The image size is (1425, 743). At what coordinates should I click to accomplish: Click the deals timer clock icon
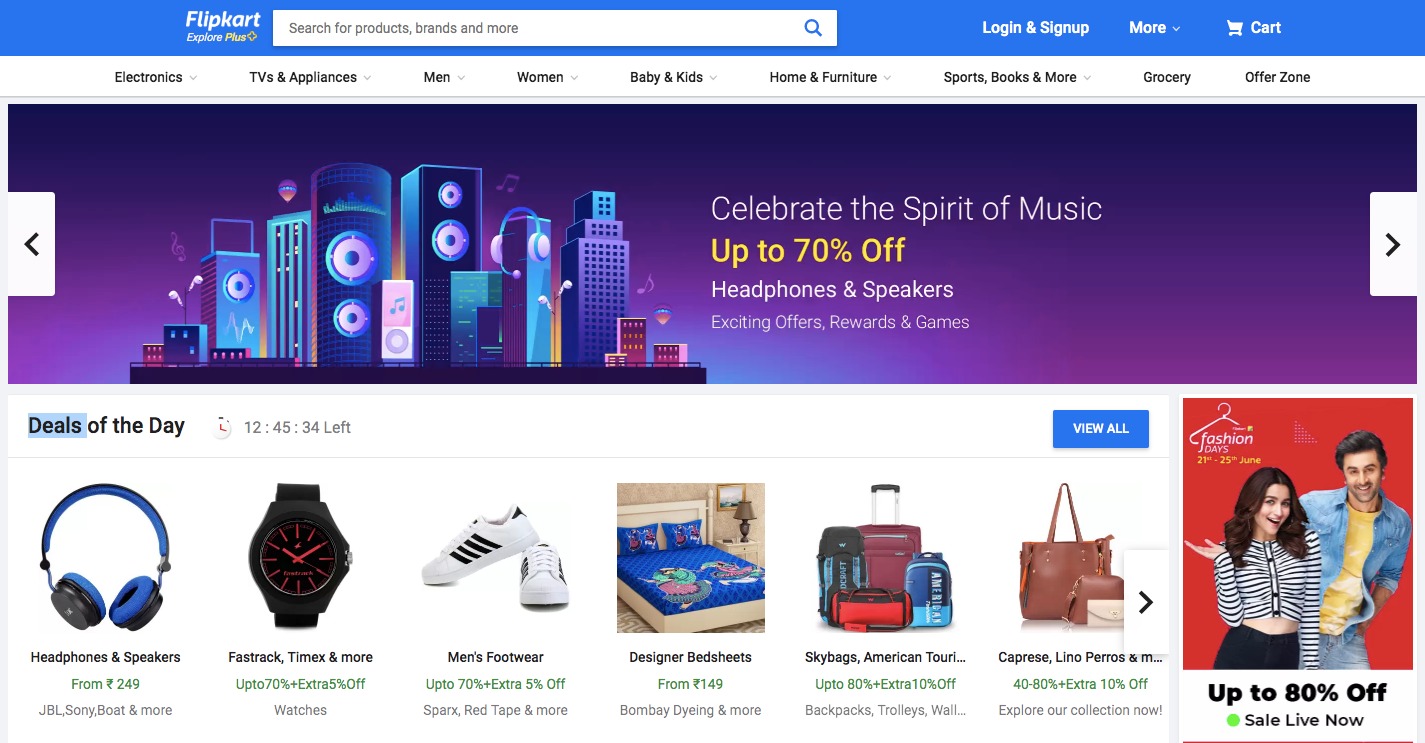[222, 428]
